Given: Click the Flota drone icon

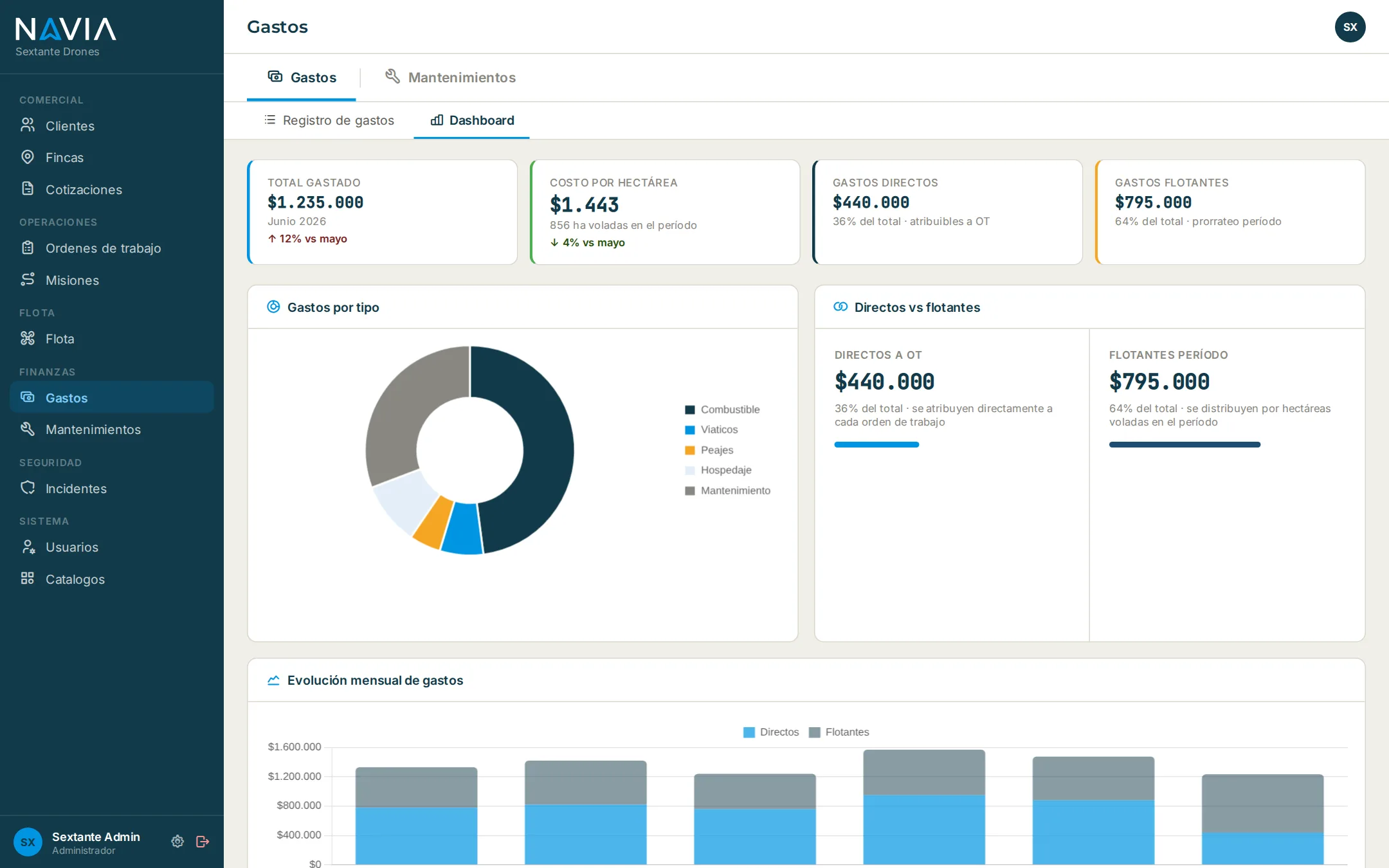Looking at the screenshot, I should pyautogui.click(x=28, y=338).
